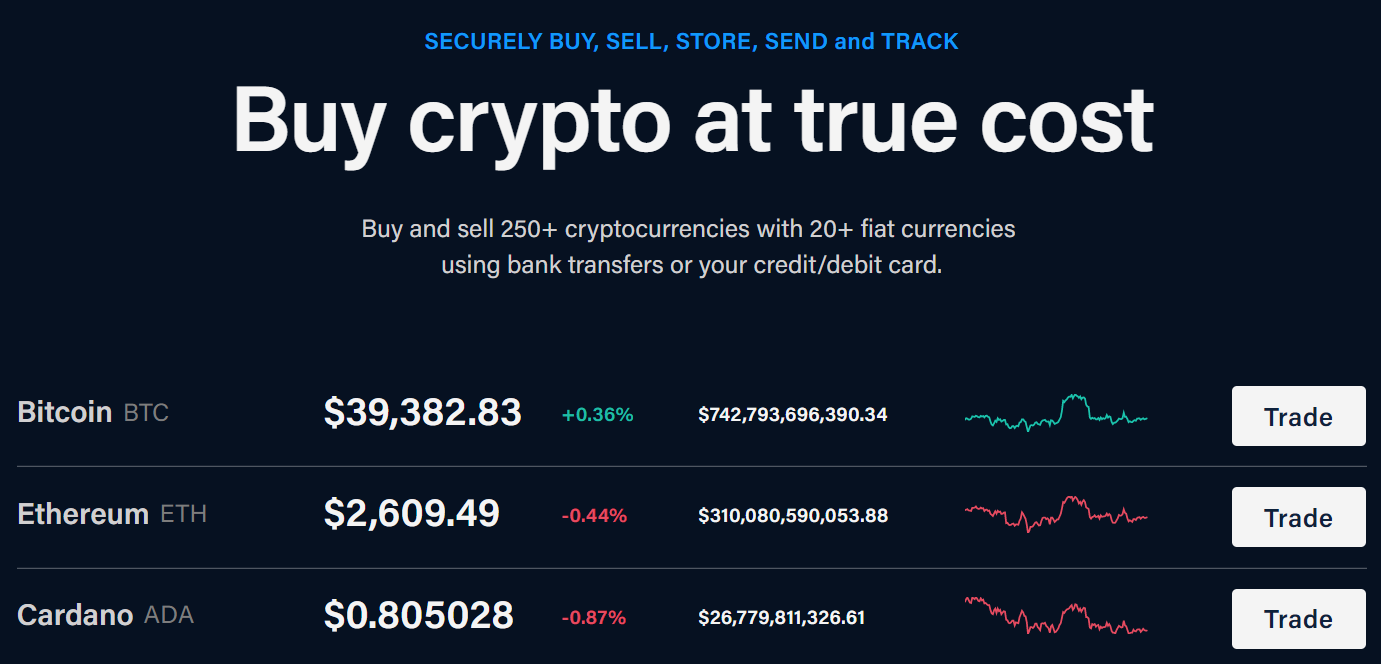1381x664 pixels.
Task: Click the -0.44% change indicator for Ethereum
Action: pyautogui.click(x=597, y=515)
